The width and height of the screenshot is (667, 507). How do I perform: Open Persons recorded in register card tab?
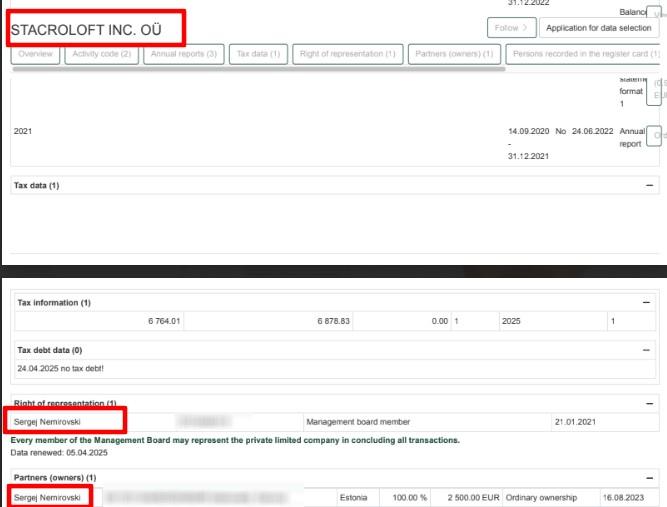584,54
